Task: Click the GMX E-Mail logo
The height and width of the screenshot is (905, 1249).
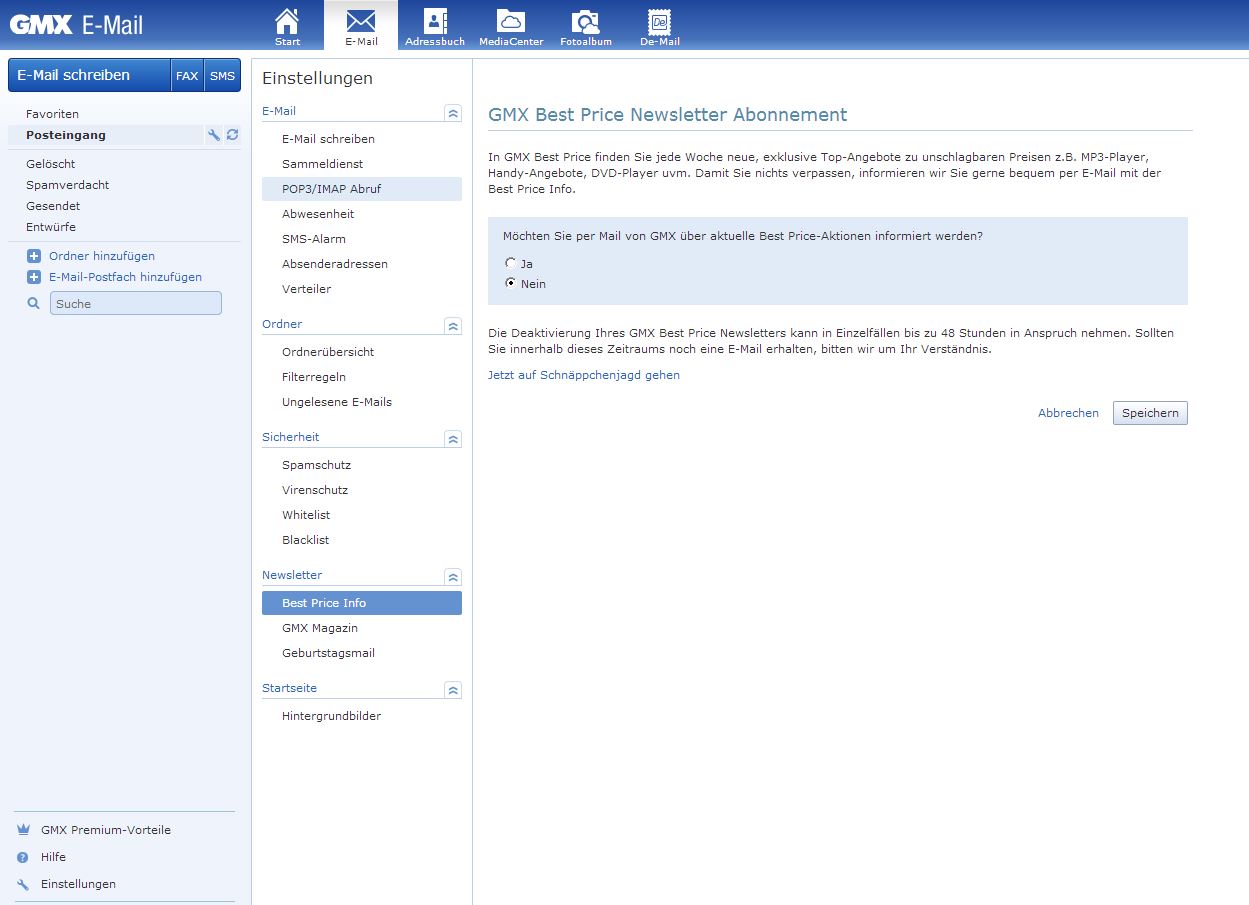Action: [x=76, y=25]
